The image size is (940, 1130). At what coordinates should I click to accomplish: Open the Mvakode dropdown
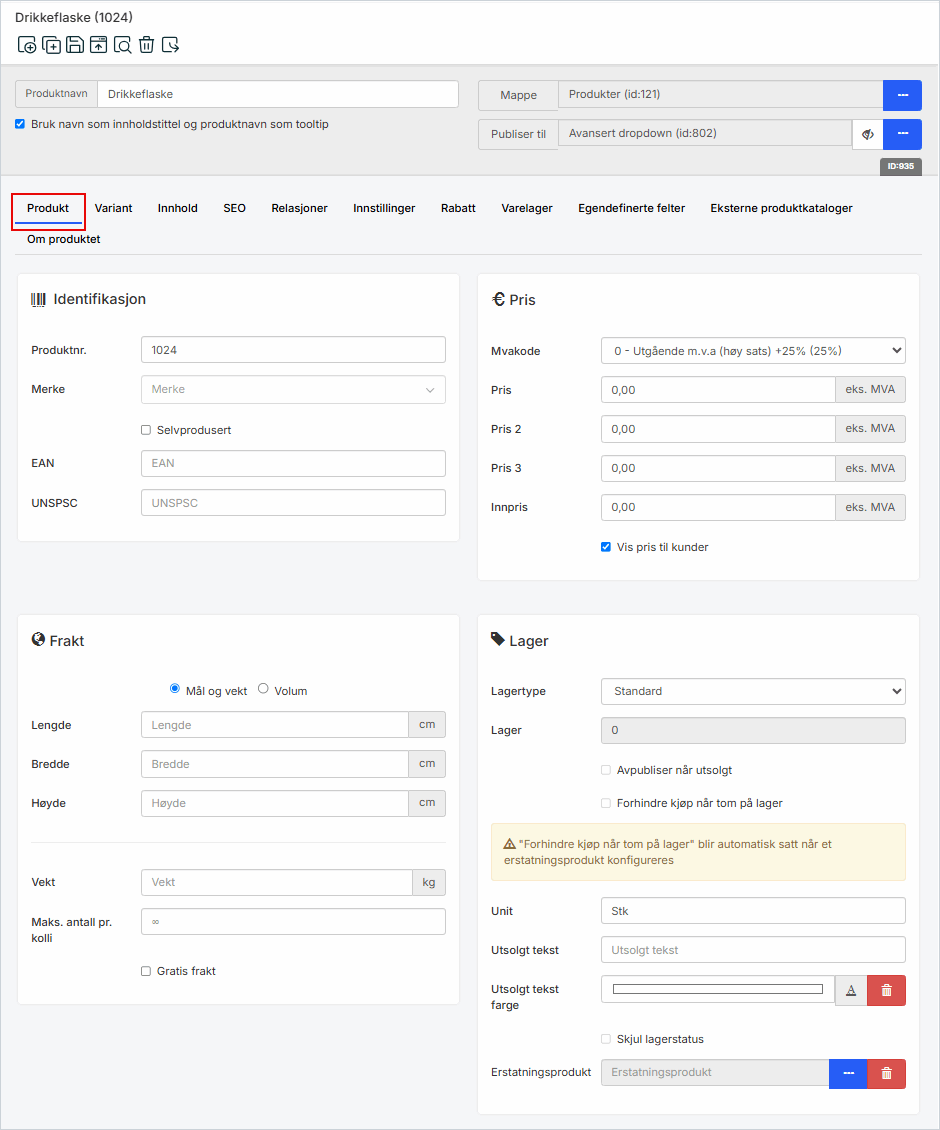click(x=752, y=351)
